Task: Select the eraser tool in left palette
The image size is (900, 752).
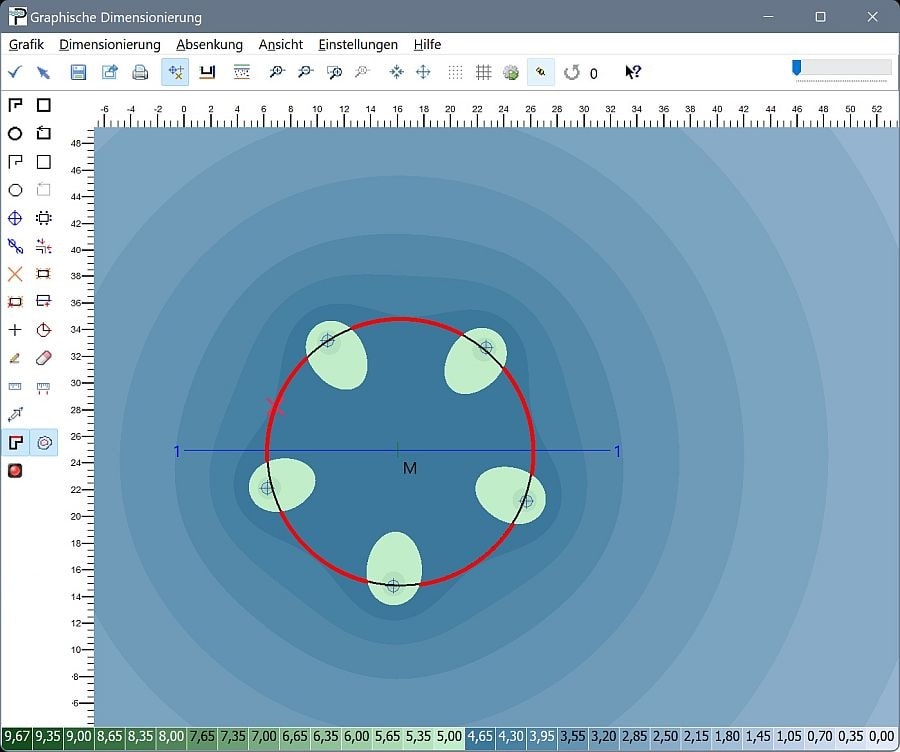Action: (x=43, y=357)
